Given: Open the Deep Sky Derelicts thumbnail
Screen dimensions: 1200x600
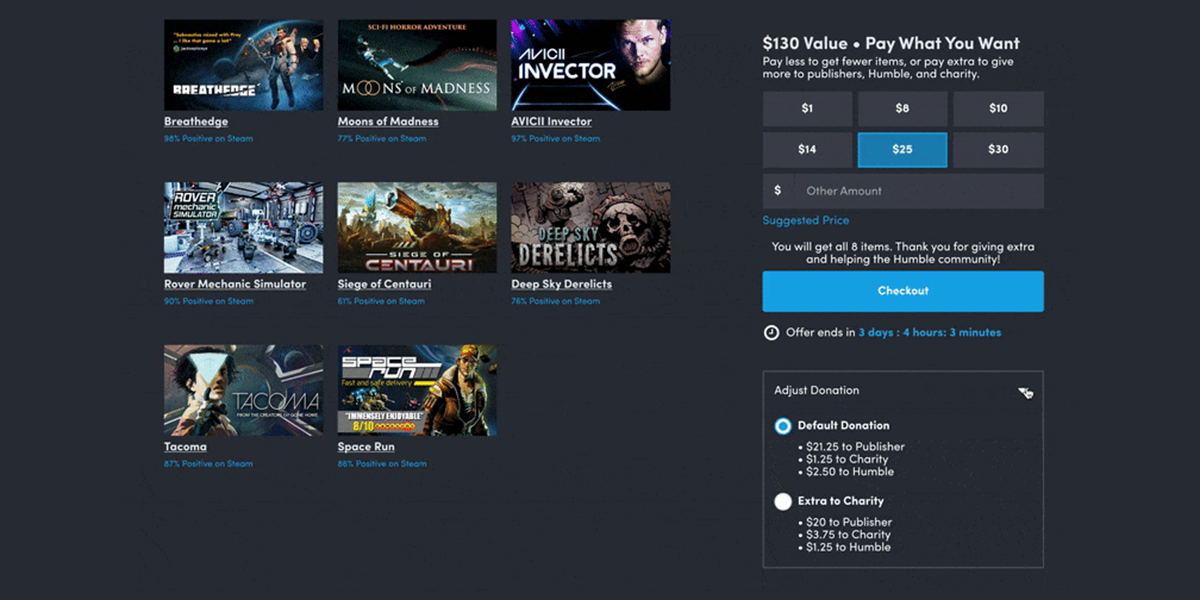Looking at the screenshot, I should 591,227.
